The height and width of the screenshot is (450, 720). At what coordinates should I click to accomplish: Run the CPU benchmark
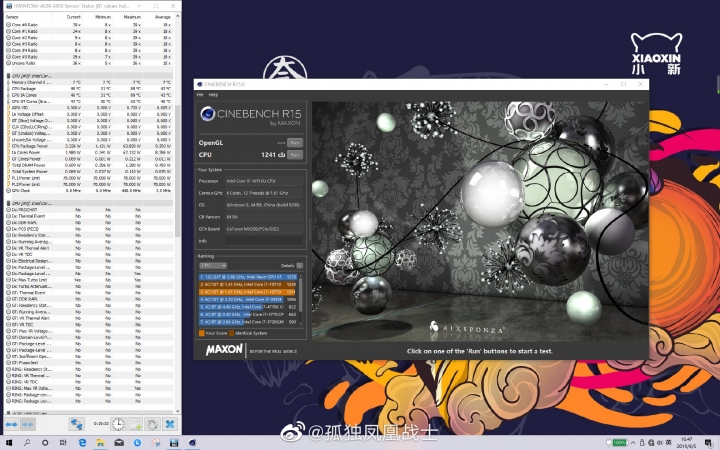click(x=295, y=155)
